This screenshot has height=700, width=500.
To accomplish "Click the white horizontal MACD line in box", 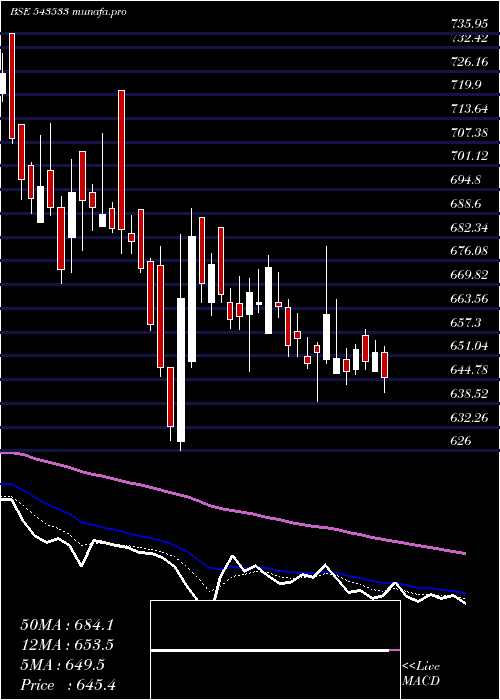I will 270,651.
